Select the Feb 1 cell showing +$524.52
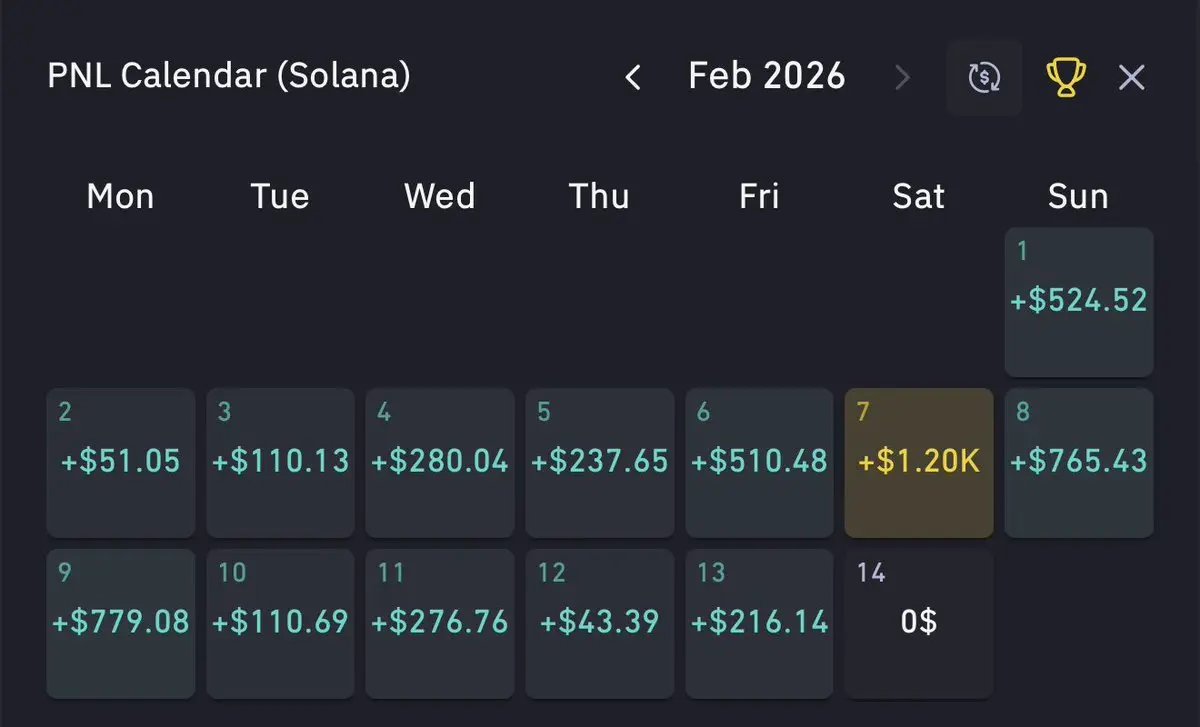This screenshot has width=1200, height=727. click(1079, 302)
